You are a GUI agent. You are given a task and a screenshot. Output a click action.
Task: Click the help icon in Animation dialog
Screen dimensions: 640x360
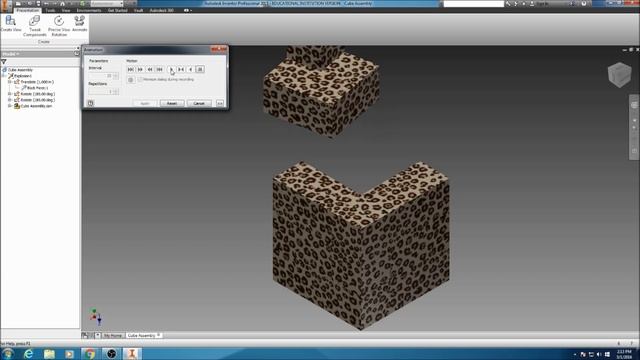click(x=91, y=103)
